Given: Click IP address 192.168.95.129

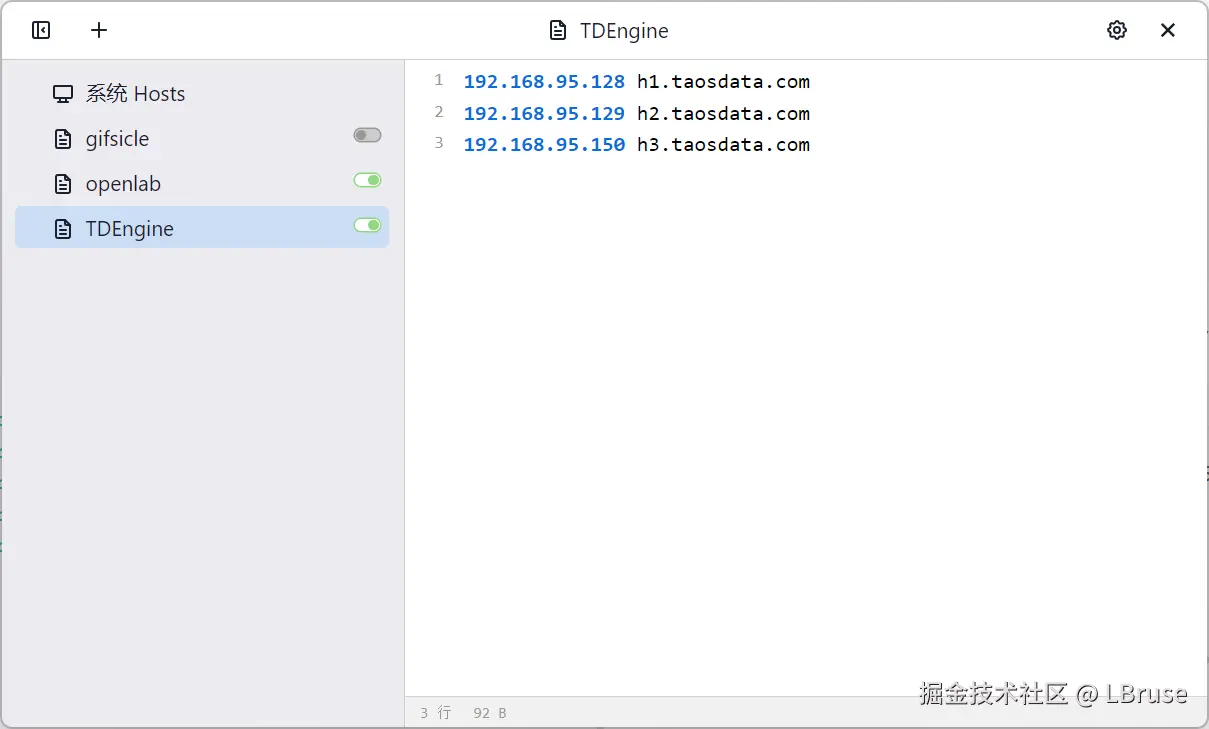Looking at the screenshot, I should pyautogui.click(x=544, y=113).
